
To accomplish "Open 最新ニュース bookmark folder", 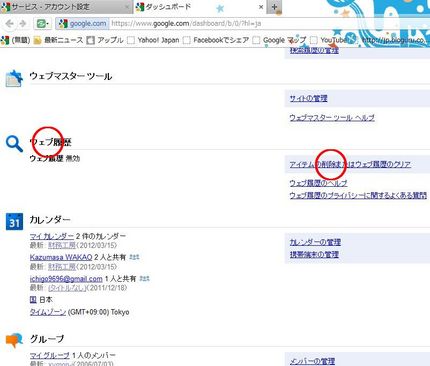I will 59,40.
